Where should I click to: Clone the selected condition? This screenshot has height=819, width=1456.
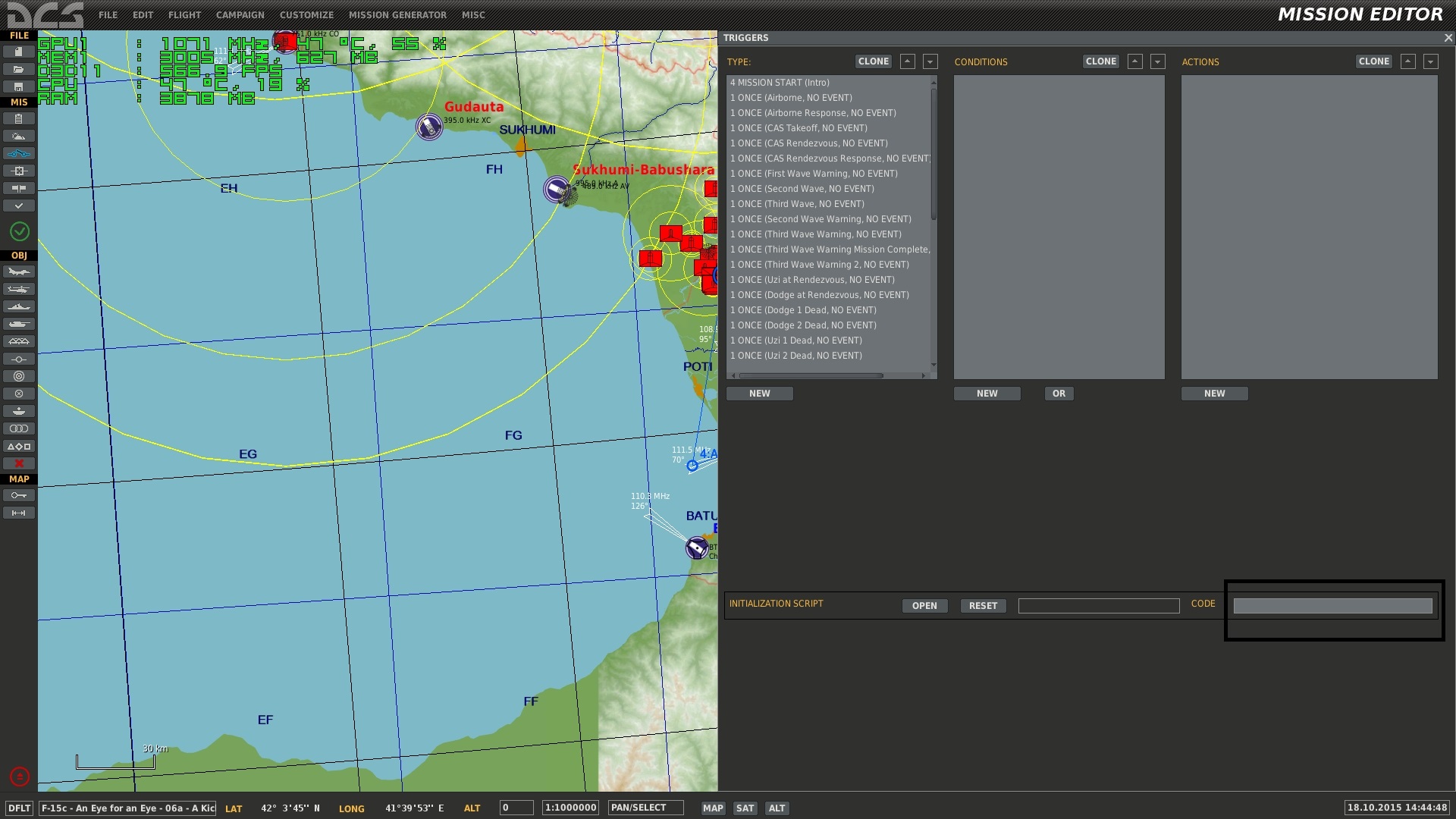click(x=1101, y=61)
